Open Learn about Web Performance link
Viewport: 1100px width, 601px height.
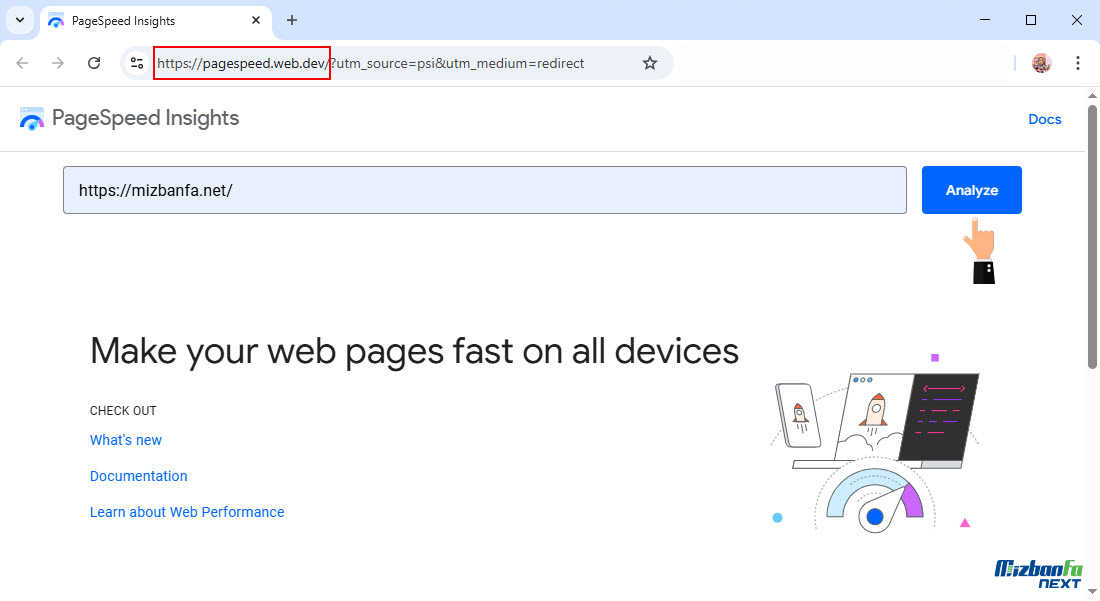pos(187,512)
